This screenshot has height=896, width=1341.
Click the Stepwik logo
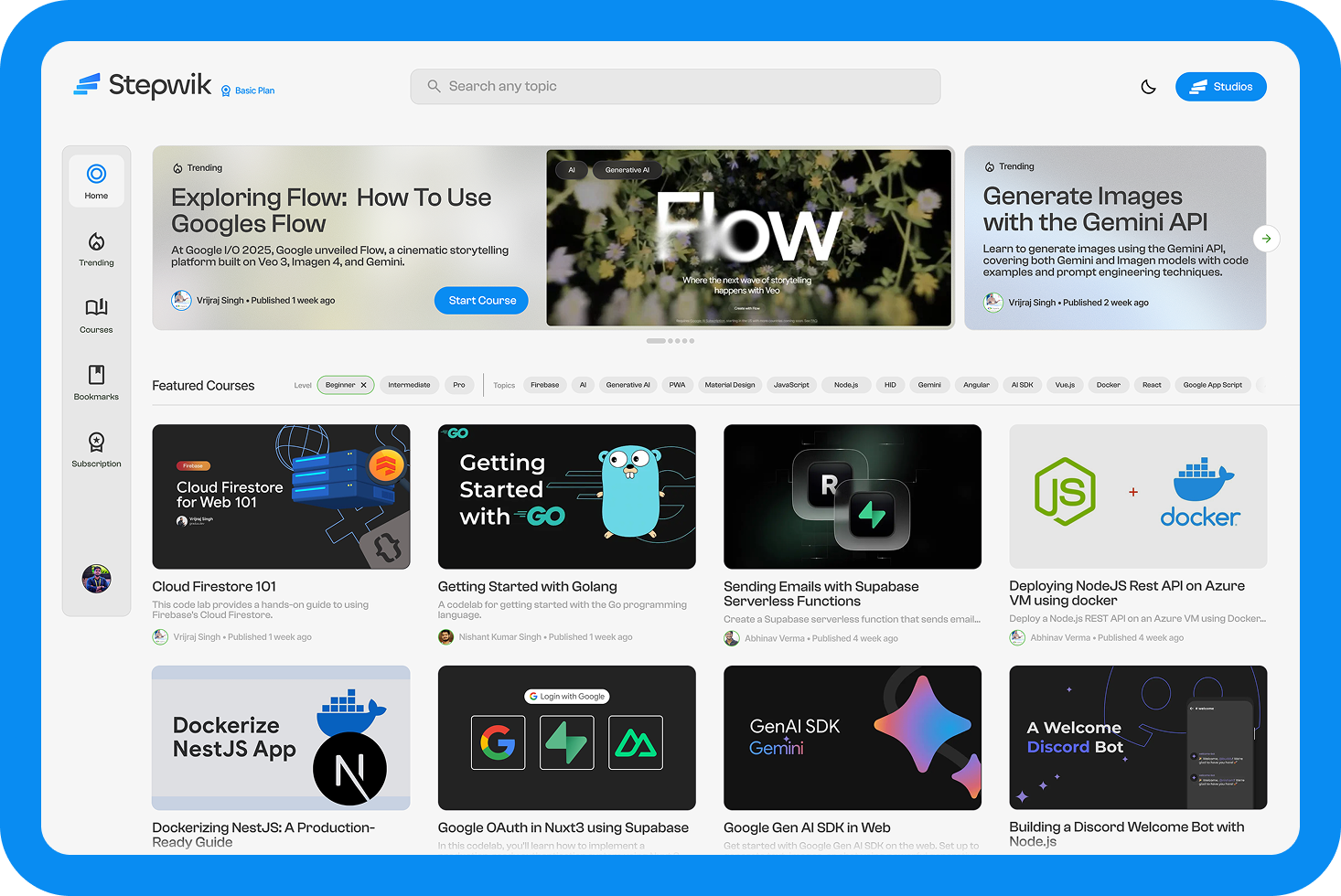click(x=143, y=86)
